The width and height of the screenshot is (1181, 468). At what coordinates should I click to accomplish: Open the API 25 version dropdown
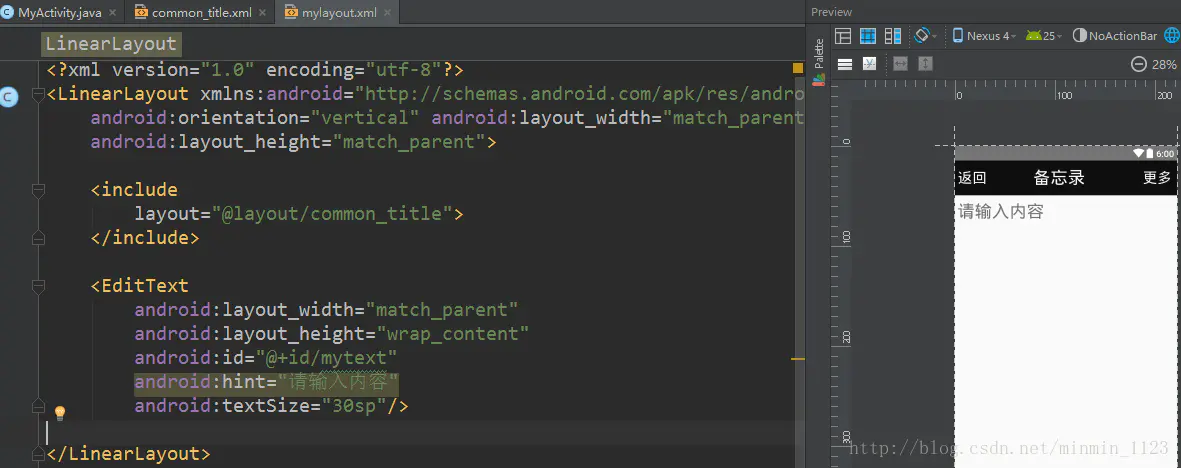point(1043,35)
